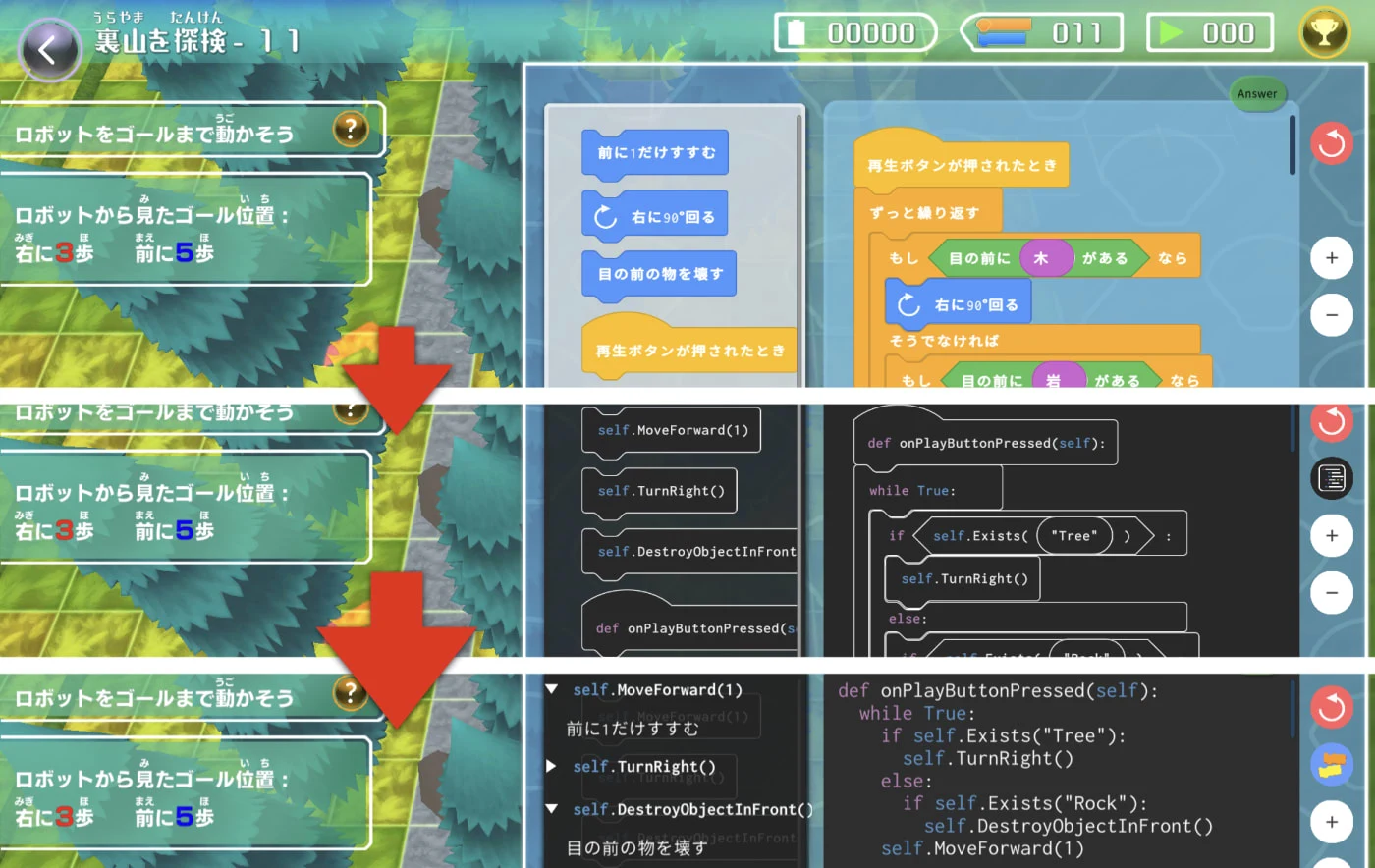Select the self.Exists( condition block
This screenshot has width=1375, height=868.
click(x=1032, y=536)
